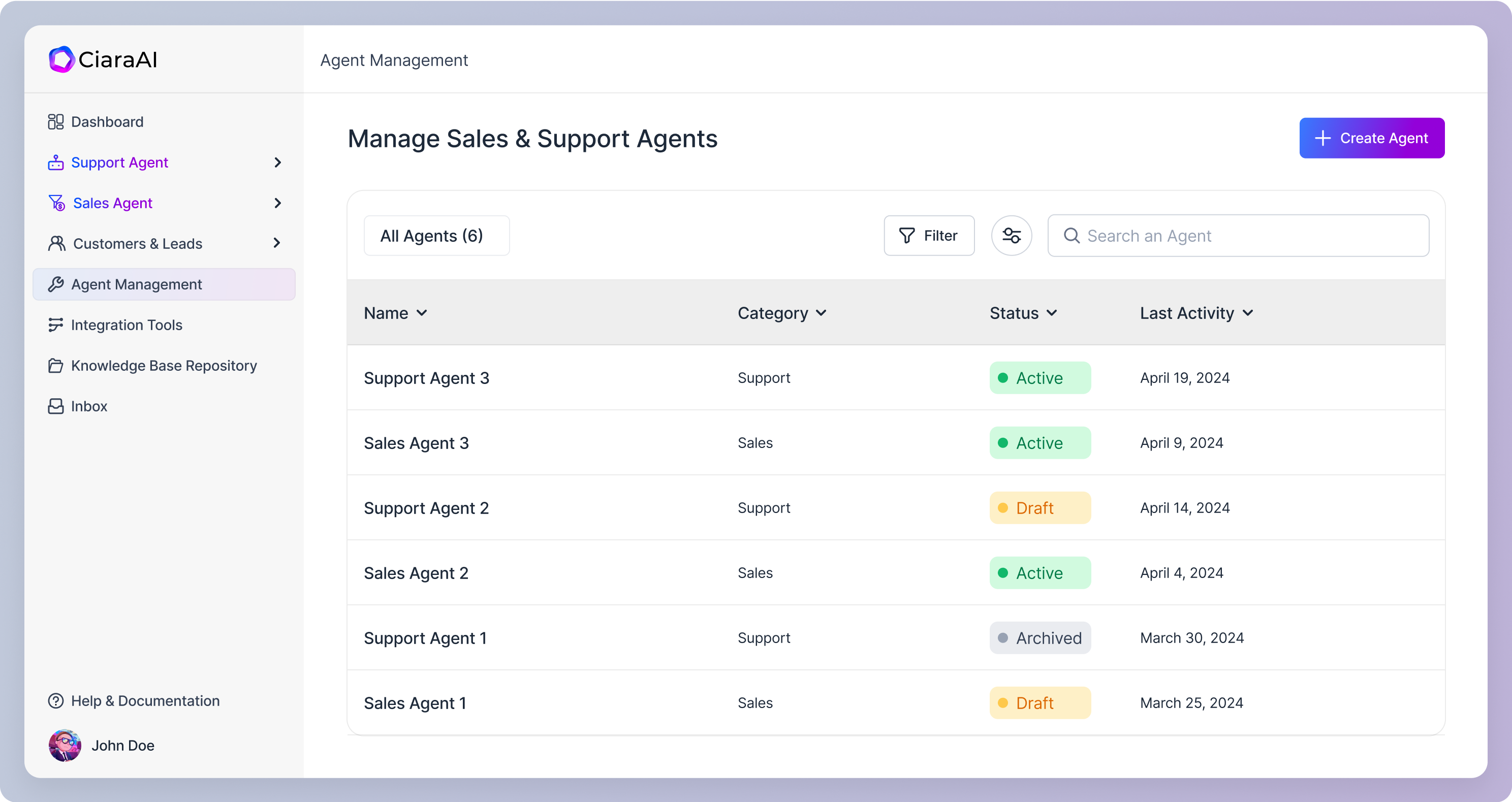Click the CiaraAI logo icon

61,59
